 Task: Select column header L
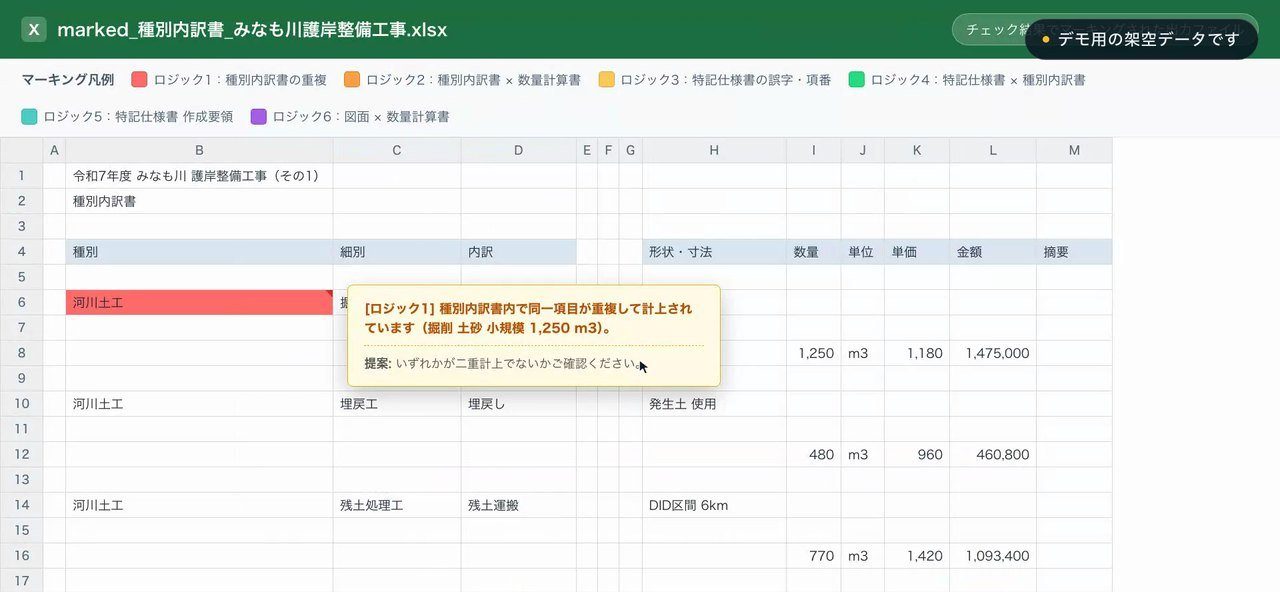pyautogui.click(x=993, y=150)
